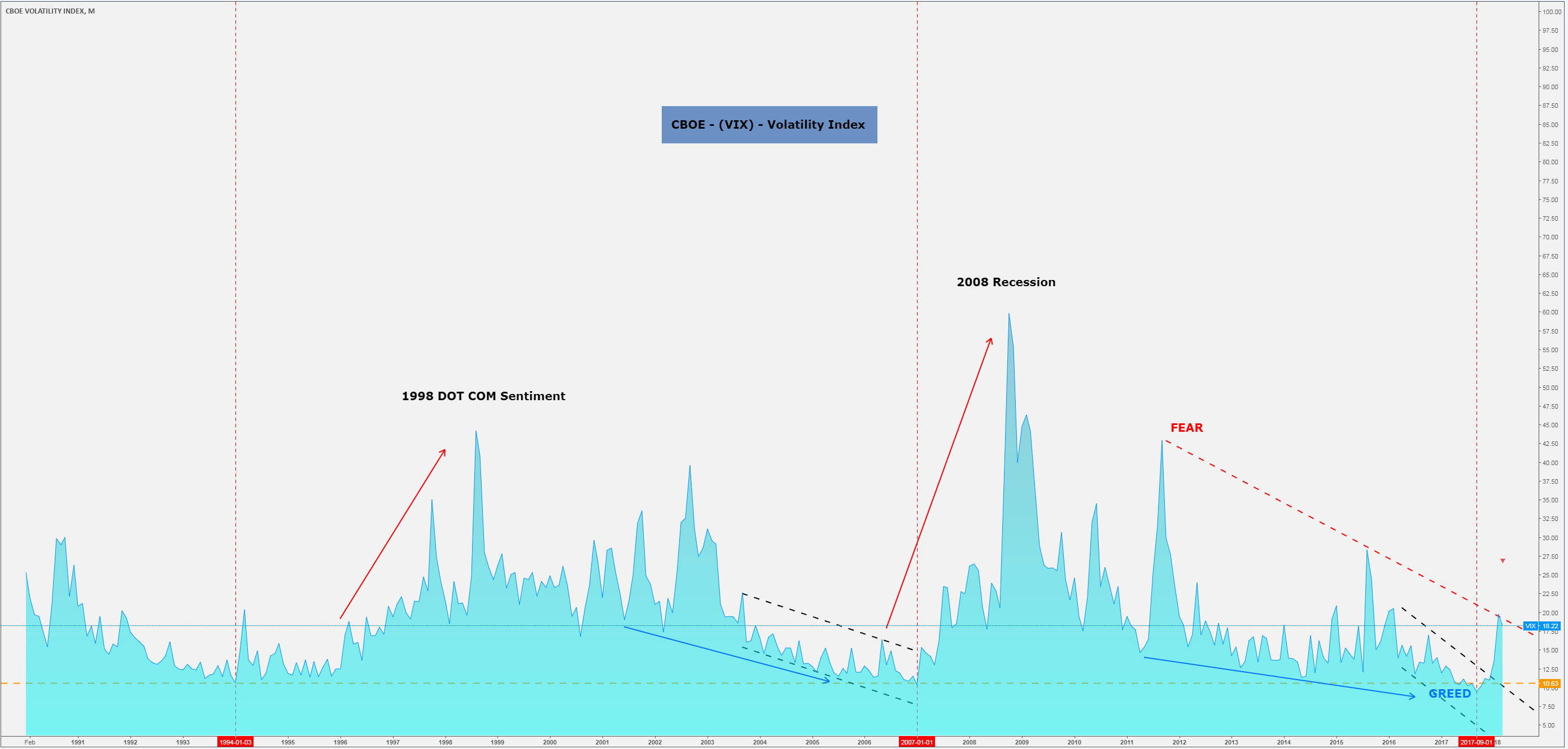Image resolution: width=1568 pixels, height=749 pixels.
Task: Click the 2008 Recession annotation text
Action: [x=1006, y=281]
